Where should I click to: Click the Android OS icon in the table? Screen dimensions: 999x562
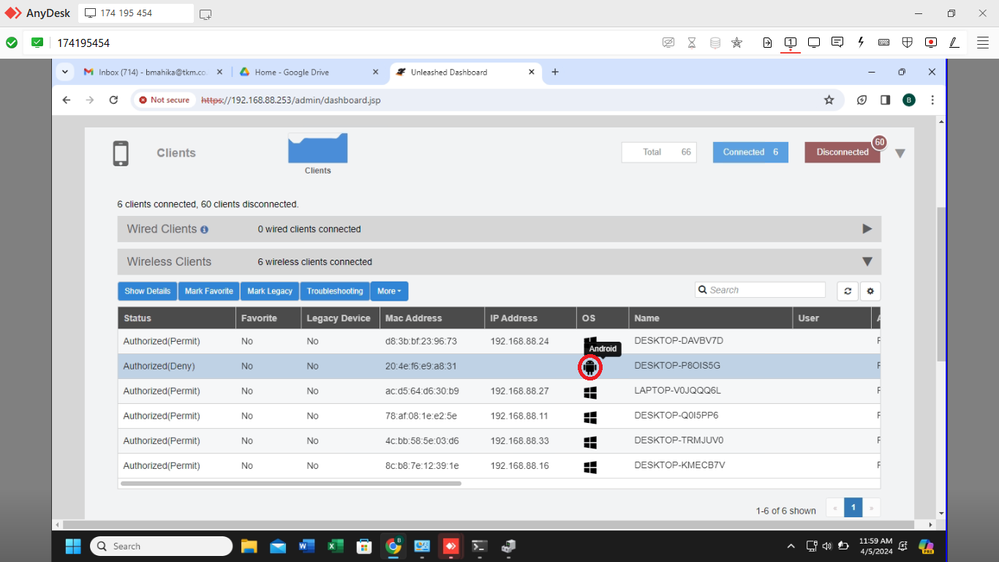point(590,367)
